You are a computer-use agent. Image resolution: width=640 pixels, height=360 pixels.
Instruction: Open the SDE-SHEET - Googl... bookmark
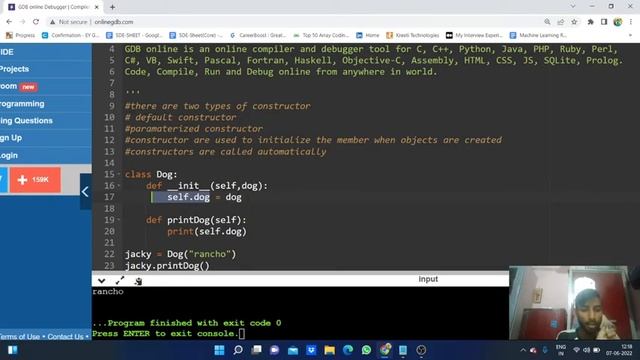pyautogui.click(x=134, y=36)
